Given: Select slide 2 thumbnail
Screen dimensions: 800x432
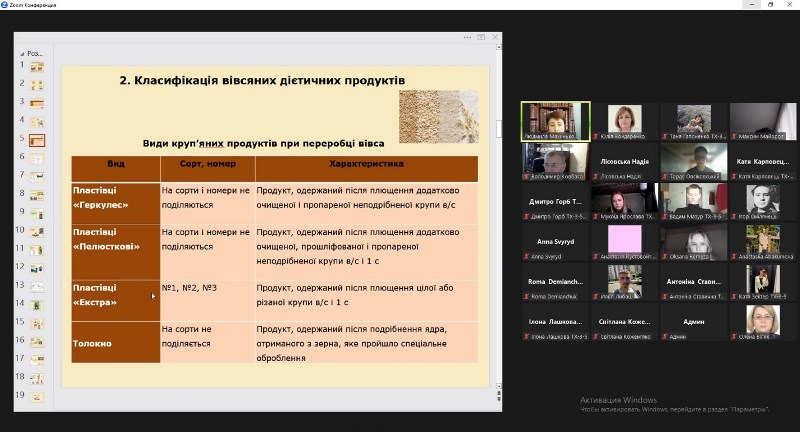Looking at the screenshot, I should click(x=37, y=85).
